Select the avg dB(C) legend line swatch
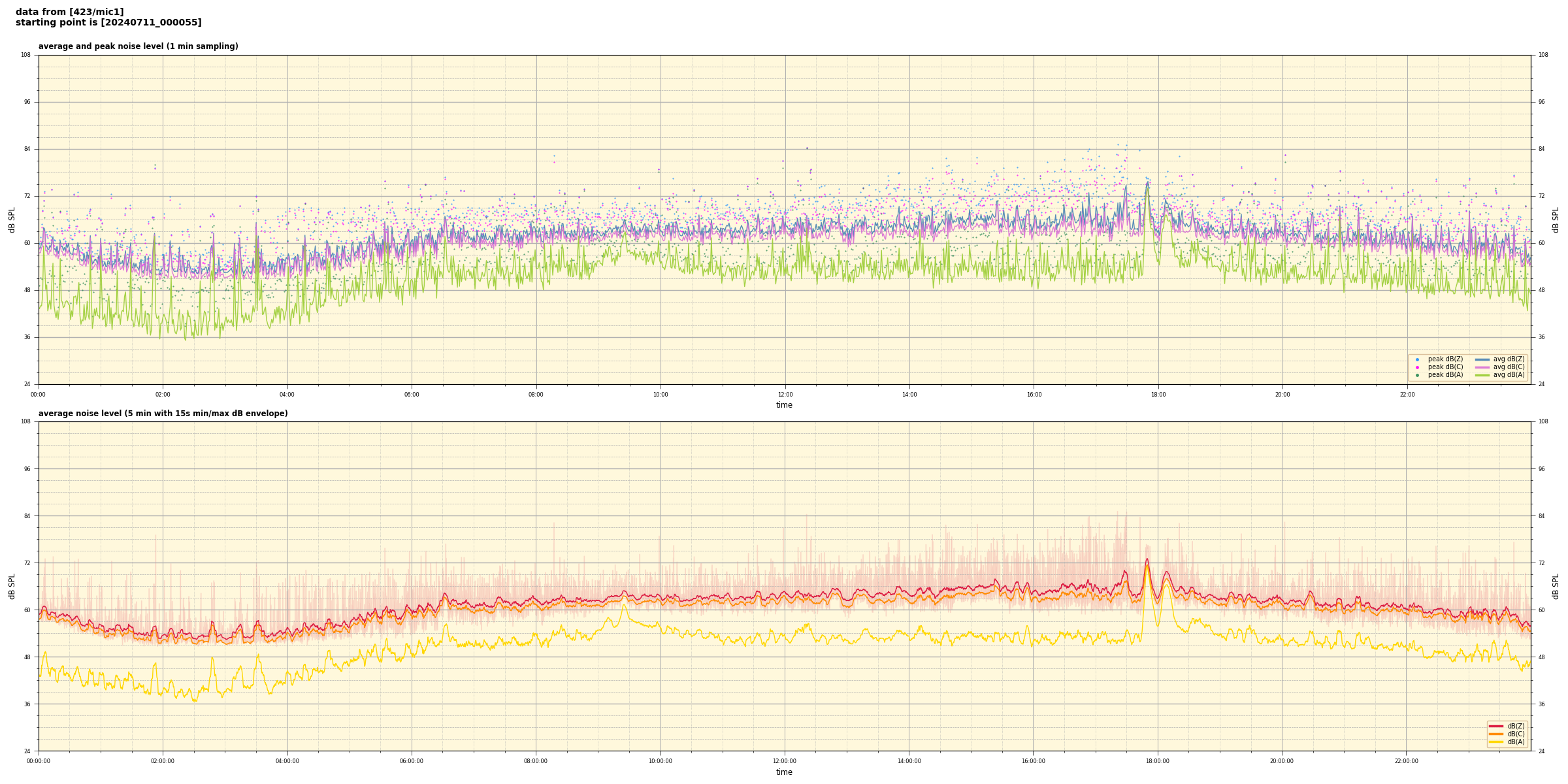This screenshot has height=784, width=1568. tap(1482, 367)
